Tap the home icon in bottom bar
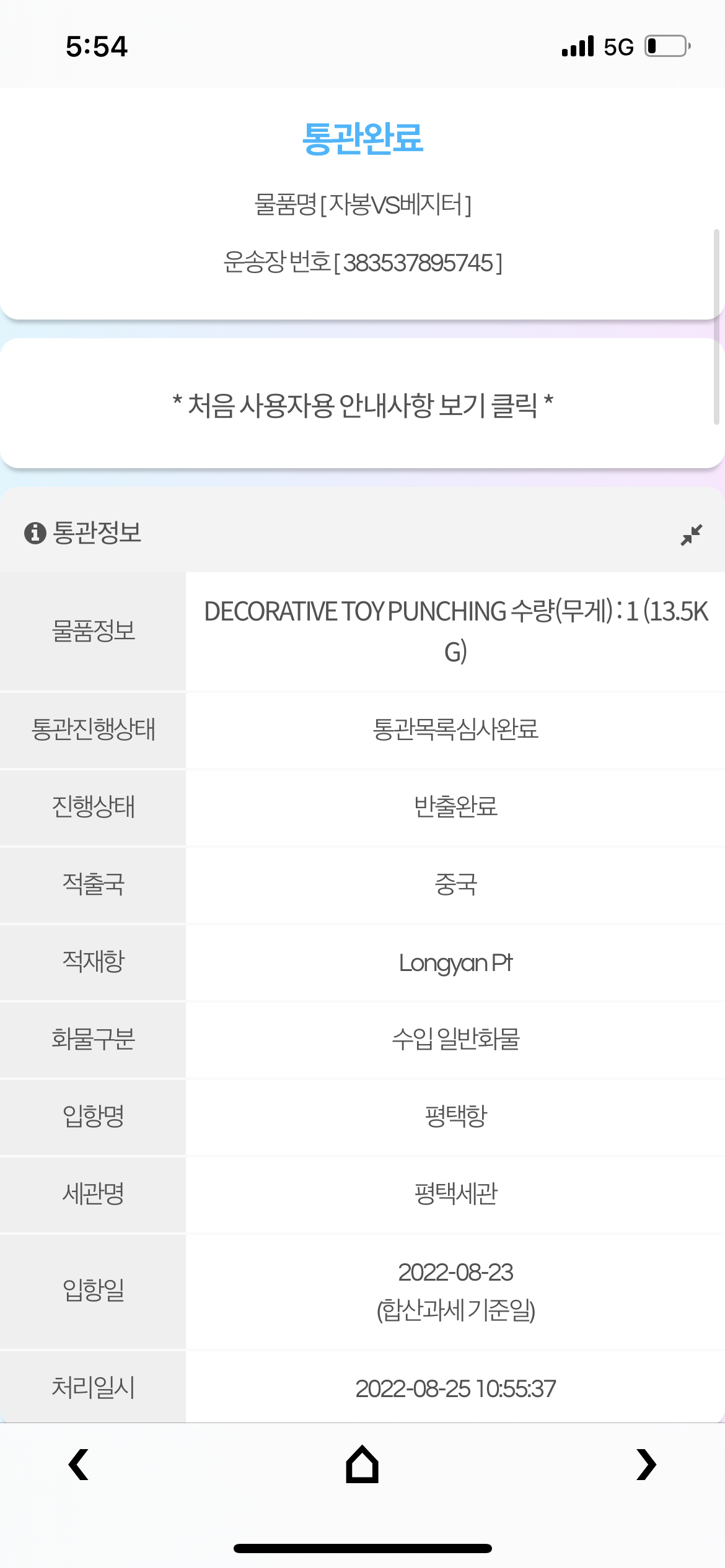The width and height of the screenshot is (725, 1568). [362, 1464]
